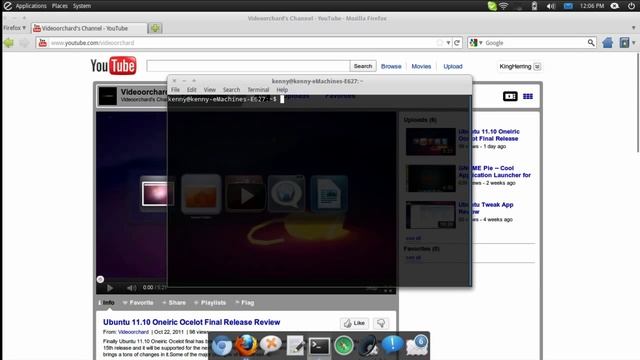The height and width of the screenshot is (360, 640).
Task: Click the blue exclamation bubble dock icon
Action: click(392, 345)
